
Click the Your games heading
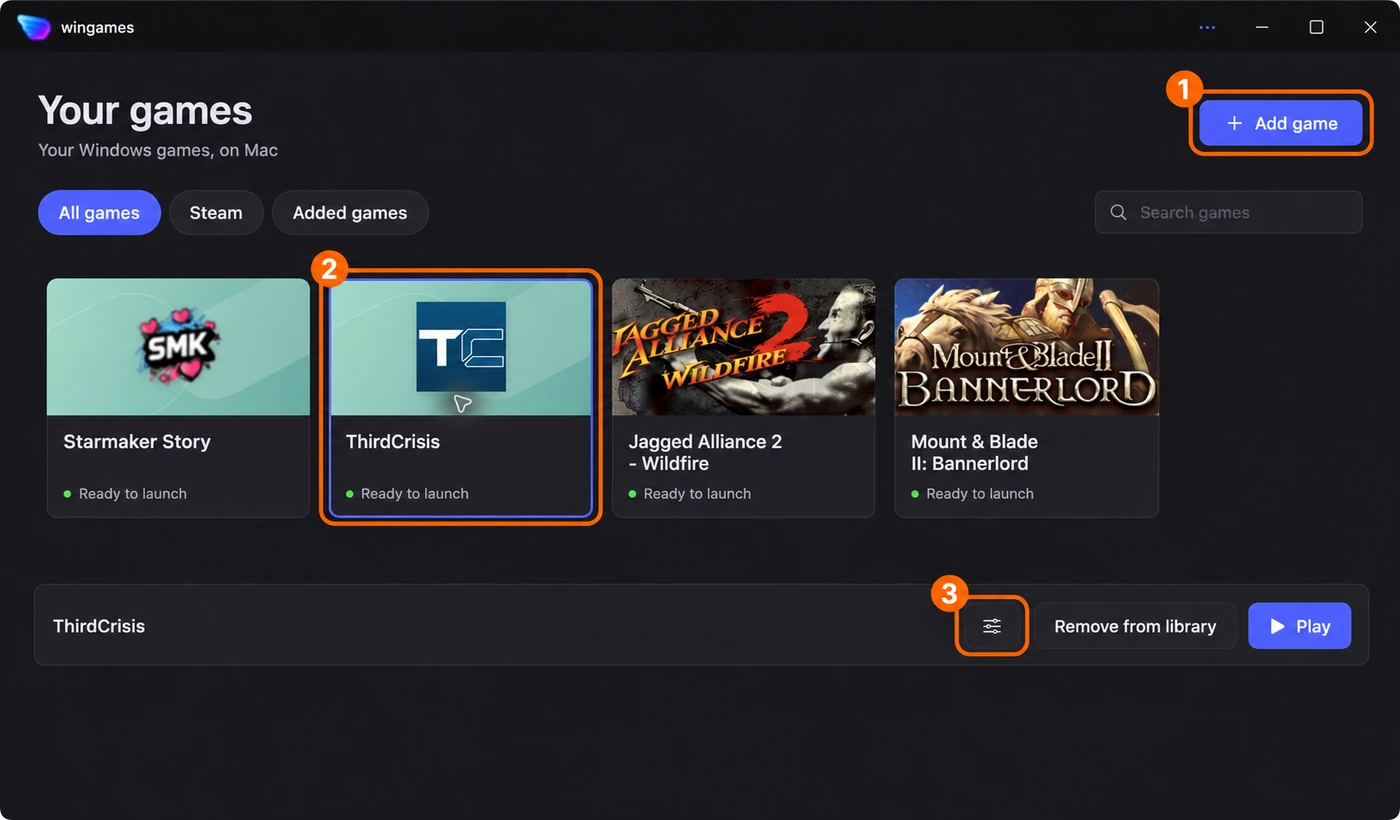point(145,111)
